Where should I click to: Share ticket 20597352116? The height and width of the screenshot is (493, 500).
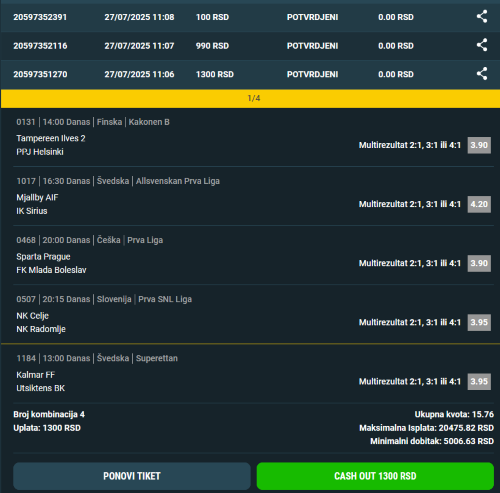click(x=482, y=45)
